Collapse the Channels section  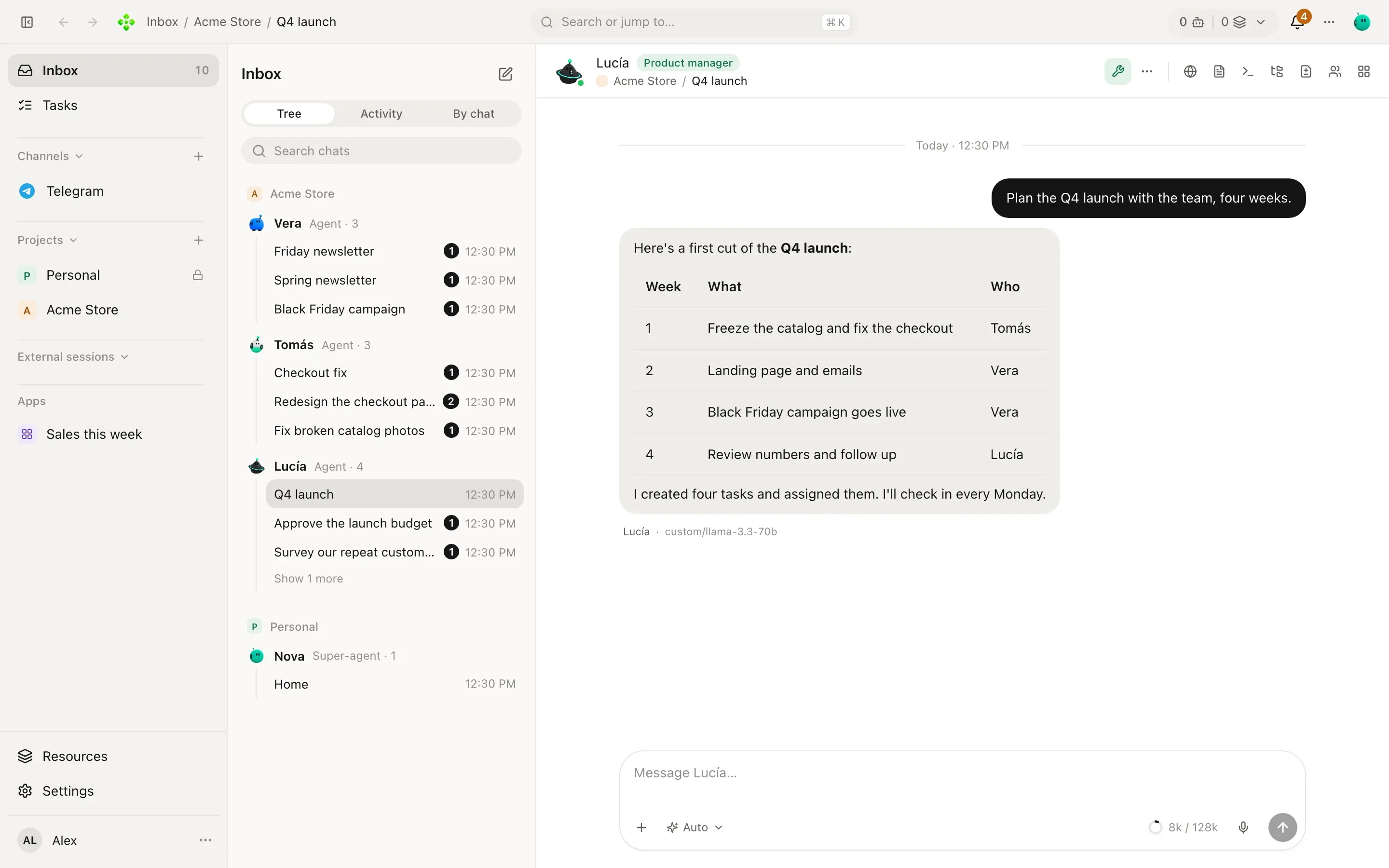coord(51,156)
